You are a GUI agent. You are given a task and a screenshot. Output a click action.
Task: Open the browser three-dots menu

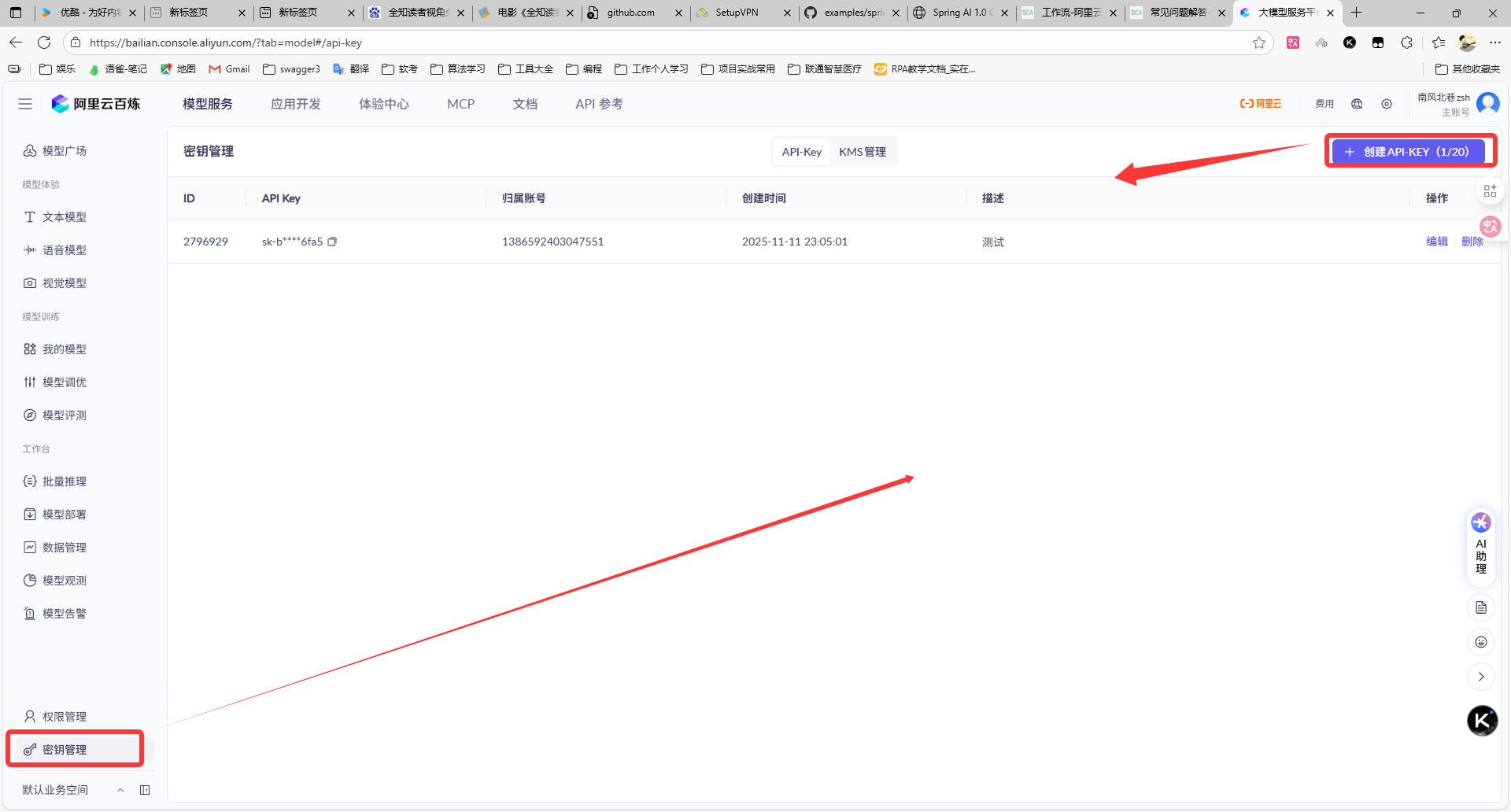point(1495,42)
